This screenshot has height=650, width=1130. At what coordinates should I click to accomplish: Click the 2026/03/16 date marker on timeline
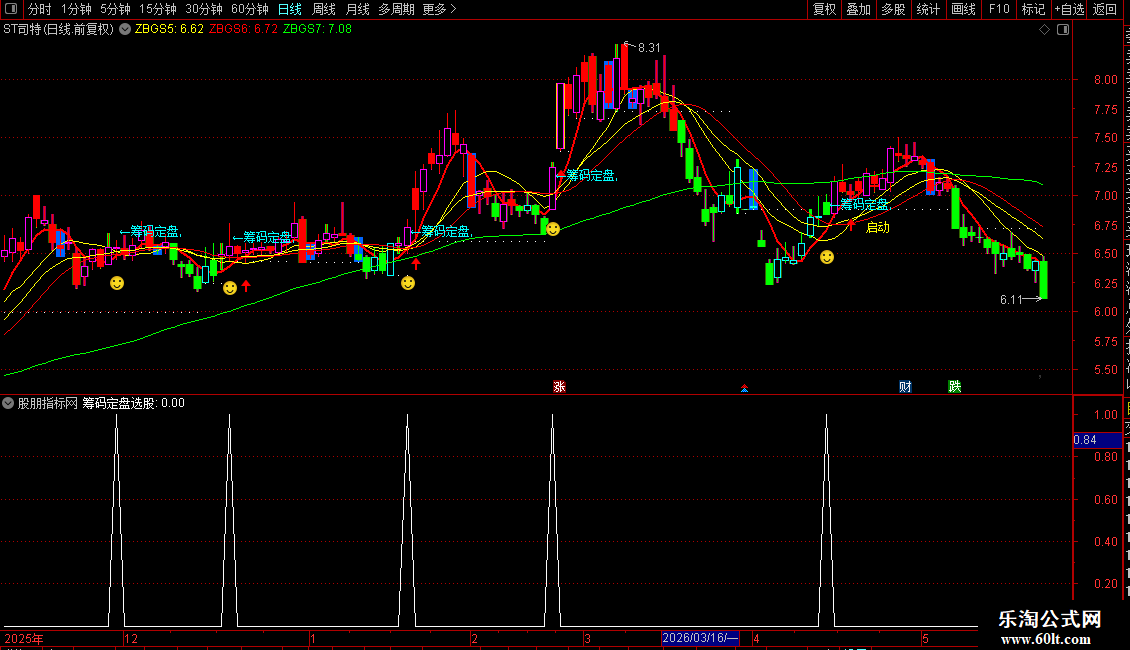click(x=700, y=638)
